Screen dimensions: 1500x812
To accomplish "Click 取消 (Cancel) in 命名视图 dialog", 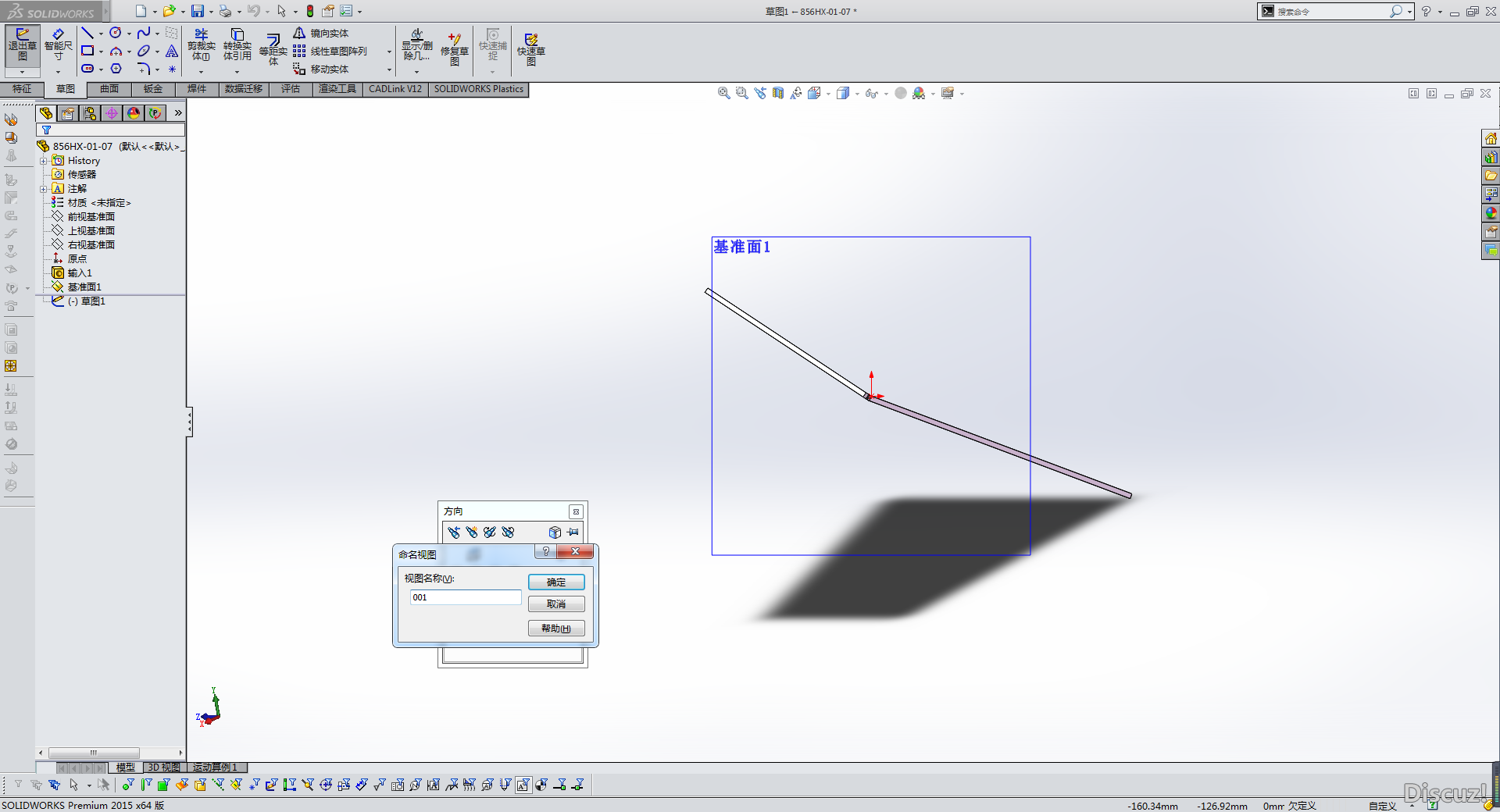I will point(556,604).
